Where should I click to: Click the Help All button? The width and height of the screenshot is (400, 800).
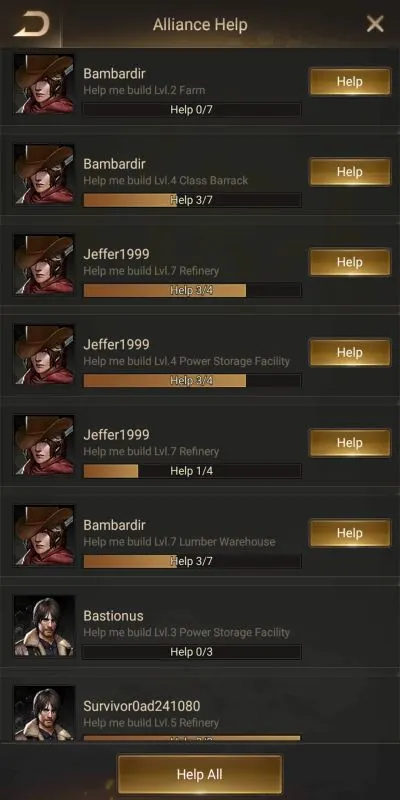pos(199,774)
